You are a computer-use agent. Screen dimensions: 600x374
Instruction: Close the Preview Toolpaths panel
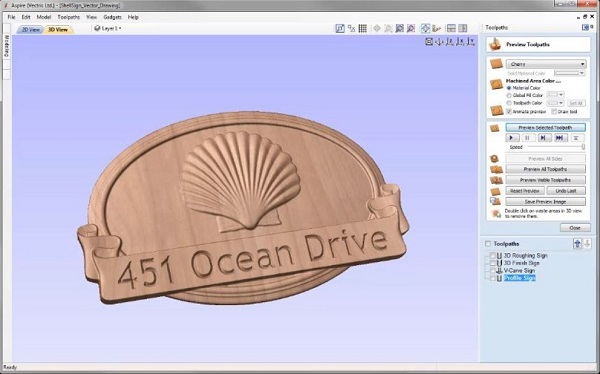[575, 228]
